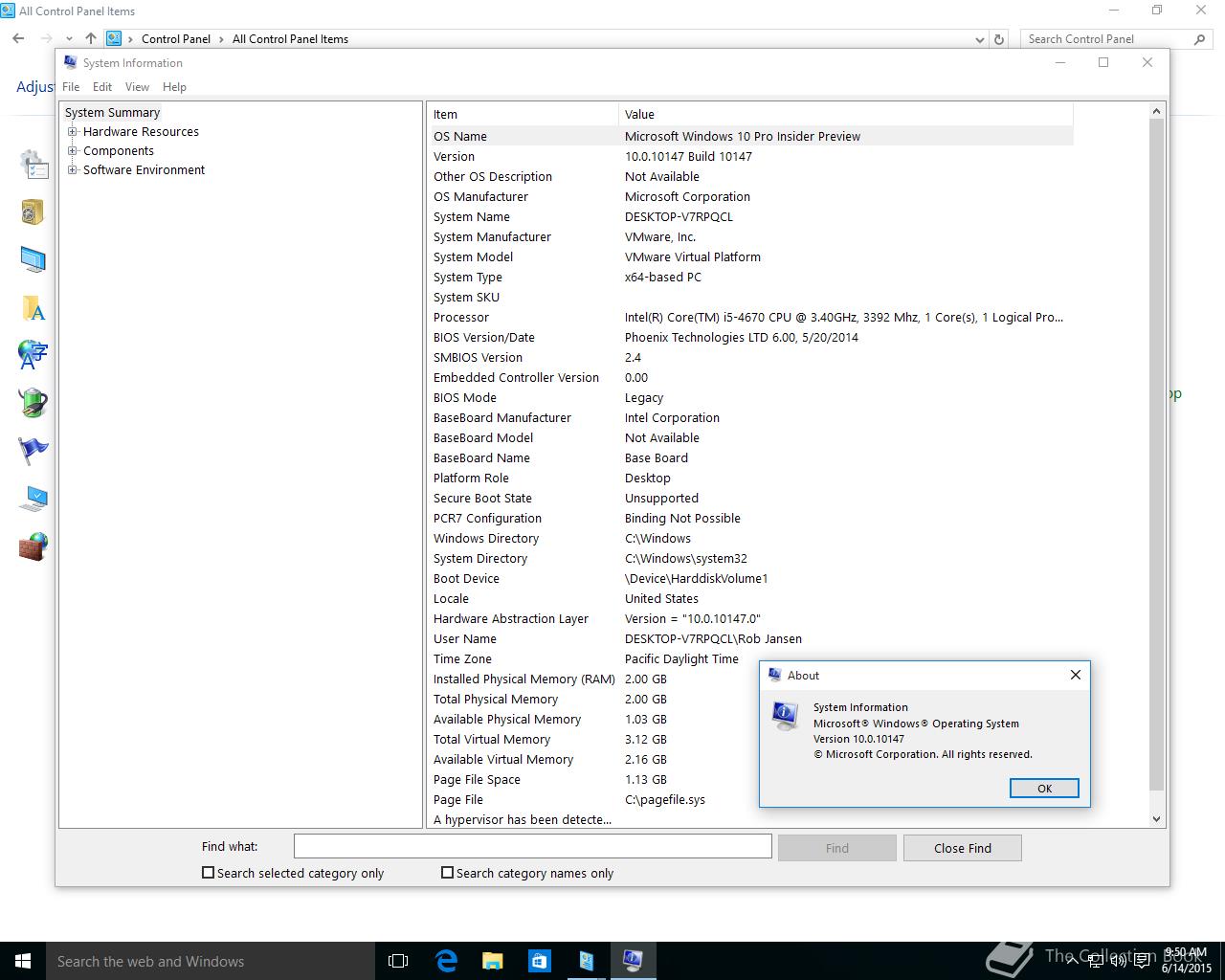This screenshot has width=1225, height=980.
Task: Expand the Software Environment node
Action: (73, 170)
